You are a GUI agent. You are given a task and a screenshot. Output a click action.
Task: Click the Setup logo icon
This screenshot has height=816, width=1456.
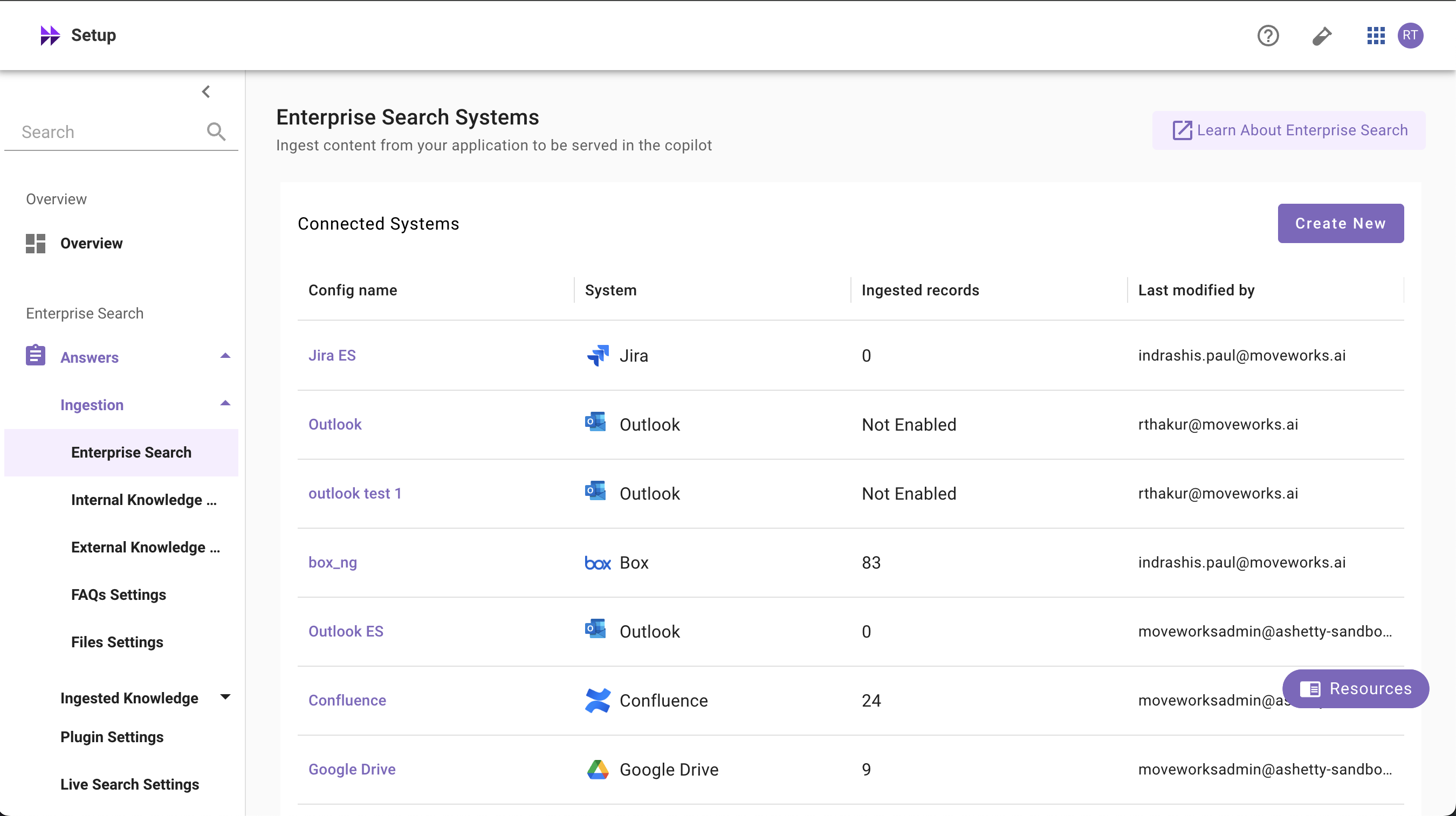pos(50,36)
